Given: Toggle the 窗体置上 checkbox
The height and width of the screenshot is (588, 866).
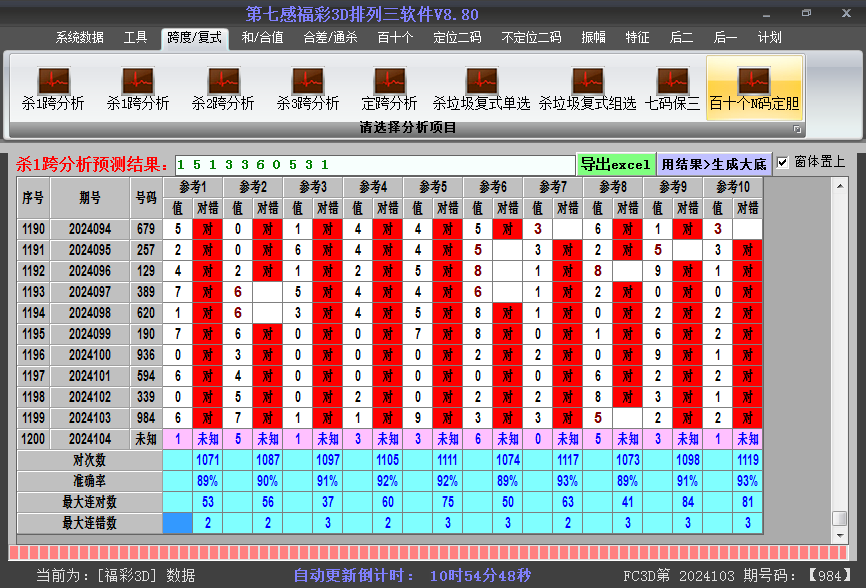Looking at the screenshot, I should 782,162.
